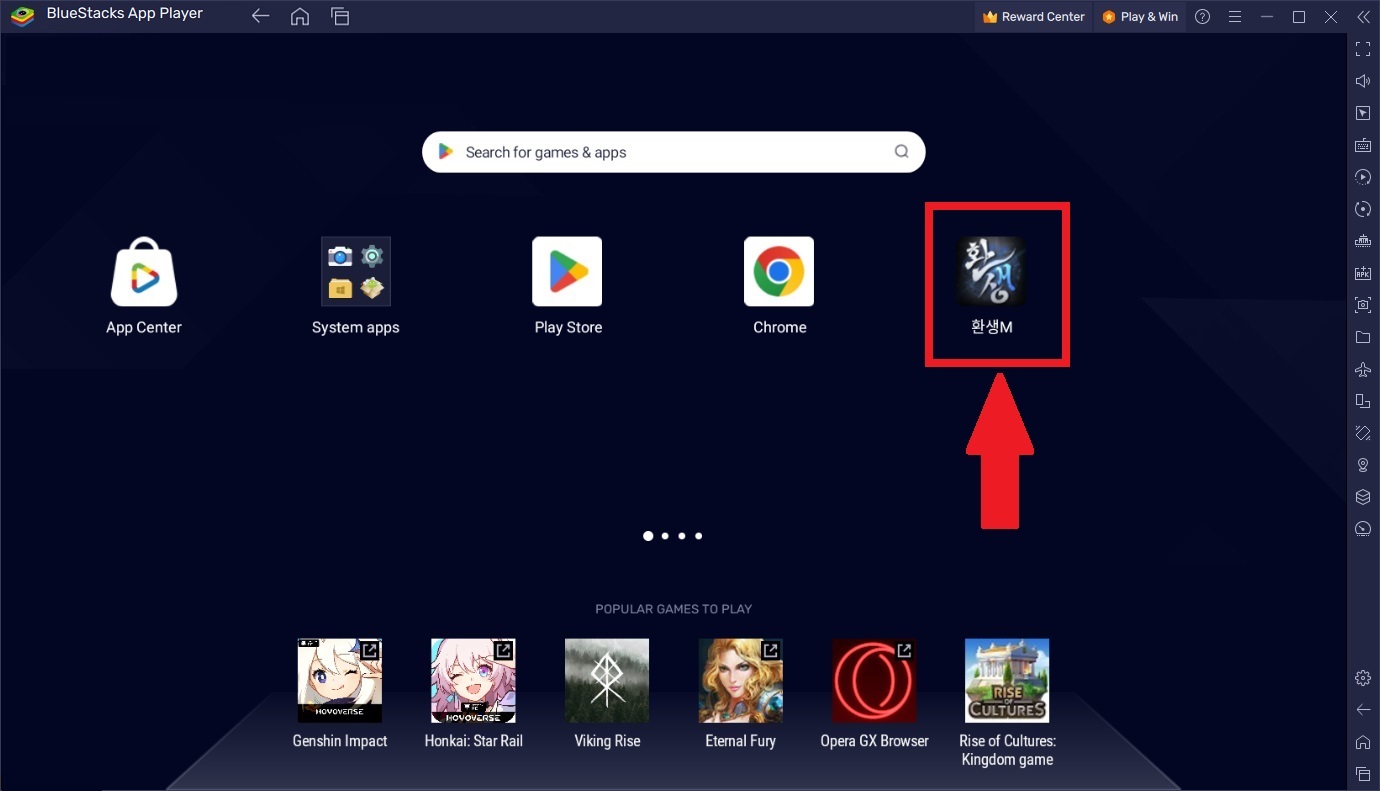Take a screenshot with the camera icon
1380x791 pixels.
pyautogui.click(x=1363, y=305)
